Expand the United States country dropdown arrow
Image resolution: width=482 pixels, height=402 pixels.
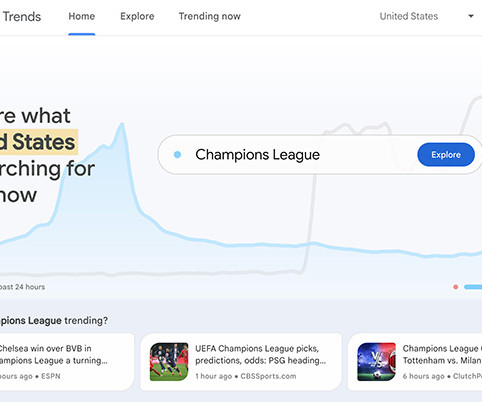(471, 16)
